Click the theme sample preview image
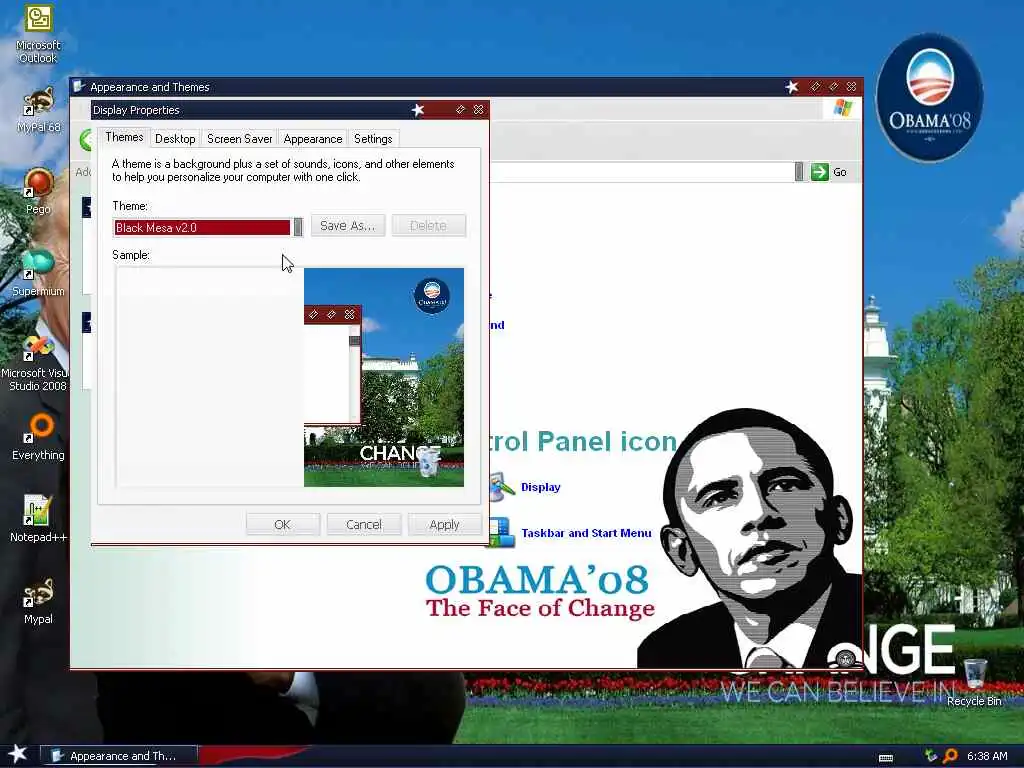 [384, 377]
